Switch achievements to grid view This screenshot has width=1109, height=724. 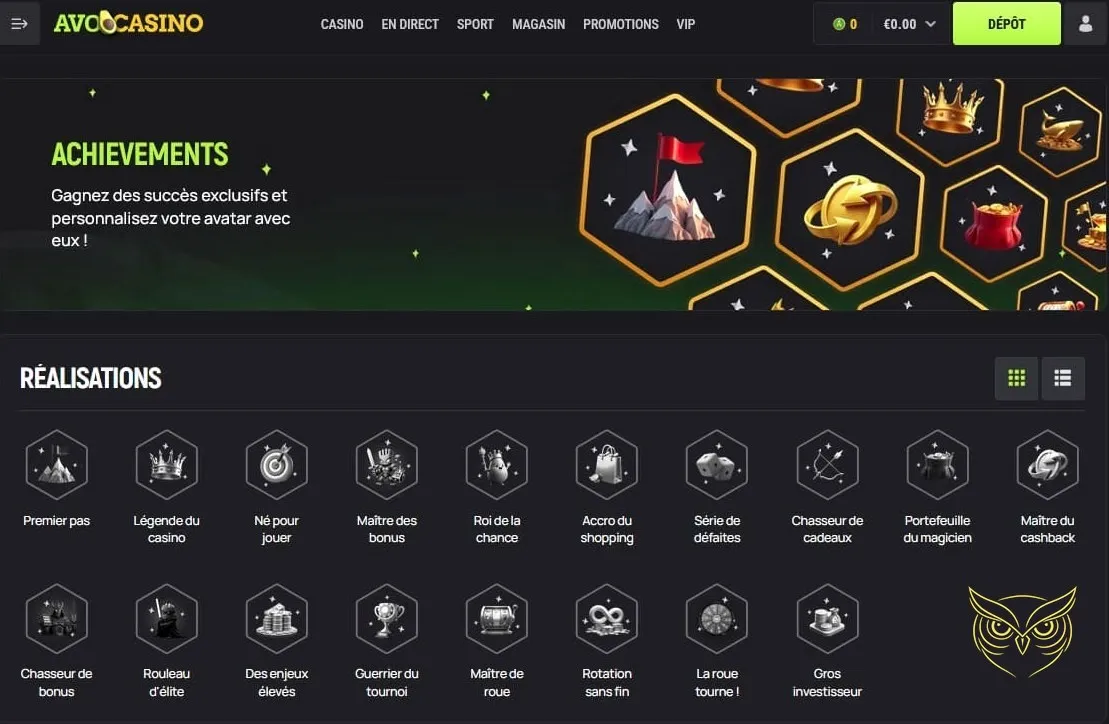point(1016,378)
